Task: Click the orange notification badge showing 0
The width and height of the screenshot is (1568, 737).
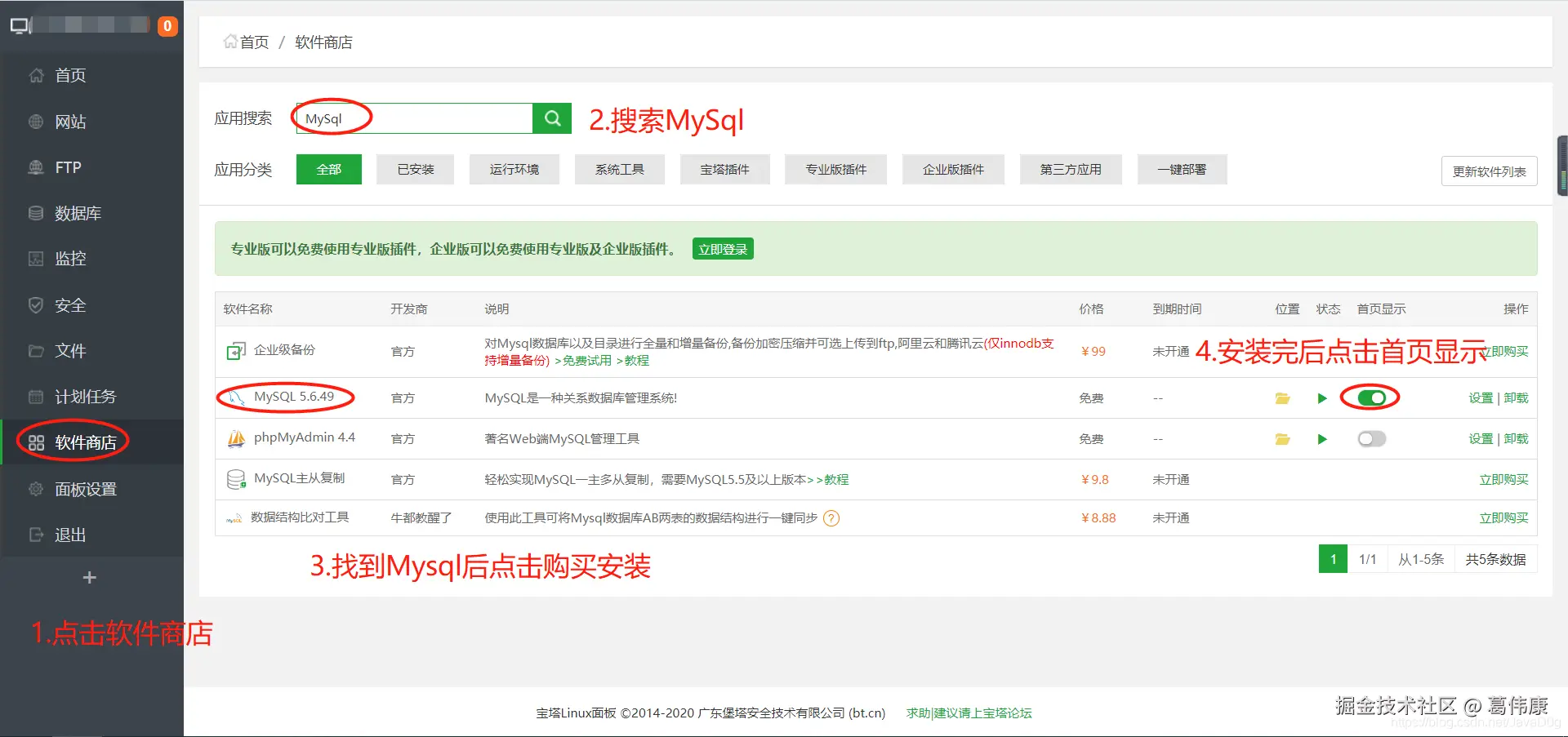Action: (x=167, y=26)
